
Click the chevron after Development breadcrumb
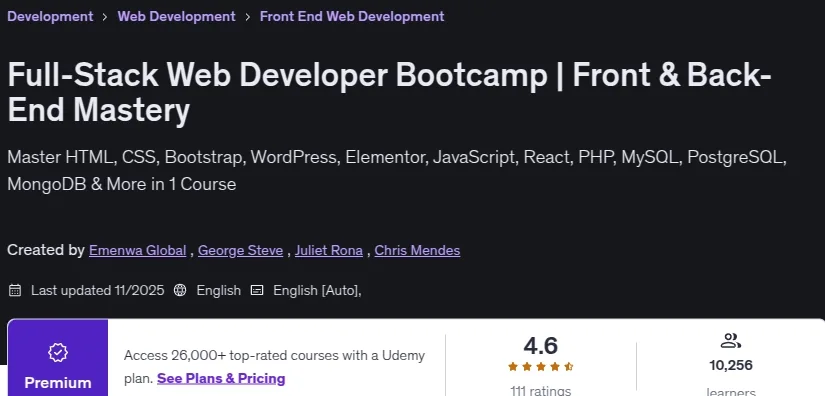pyautogui.click(x=105, y=17)
